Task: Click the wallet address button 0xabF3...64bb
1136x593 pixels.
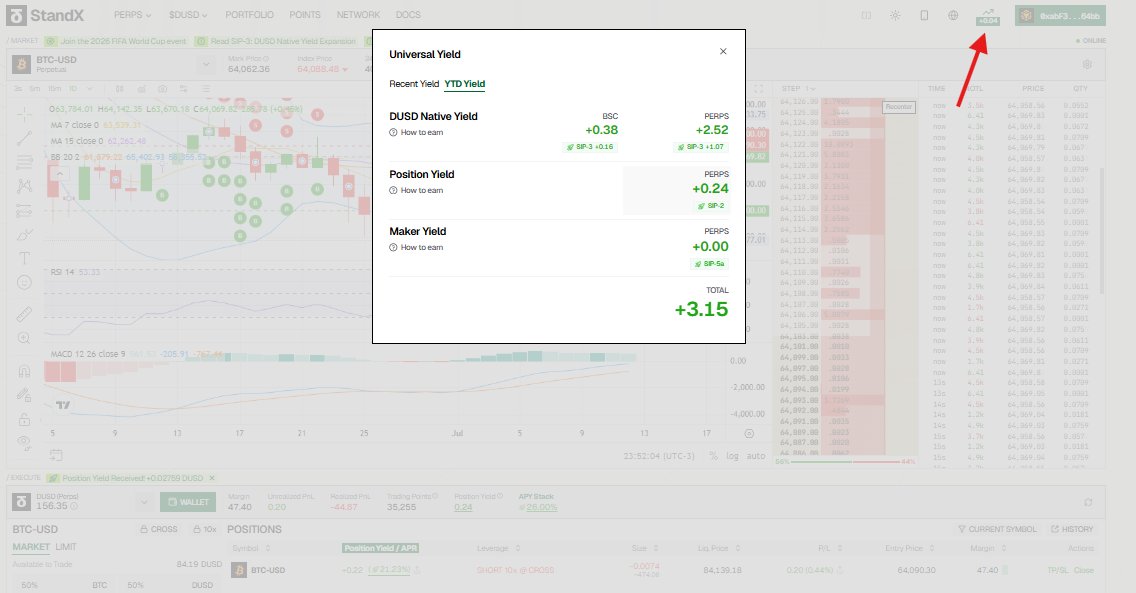Action: [x=1060, y=15]
